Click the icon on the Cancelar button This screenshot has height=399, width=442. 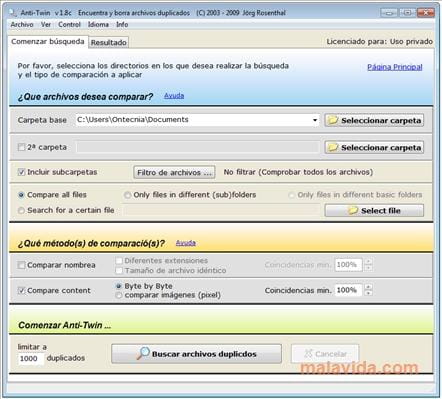point(308,354)
